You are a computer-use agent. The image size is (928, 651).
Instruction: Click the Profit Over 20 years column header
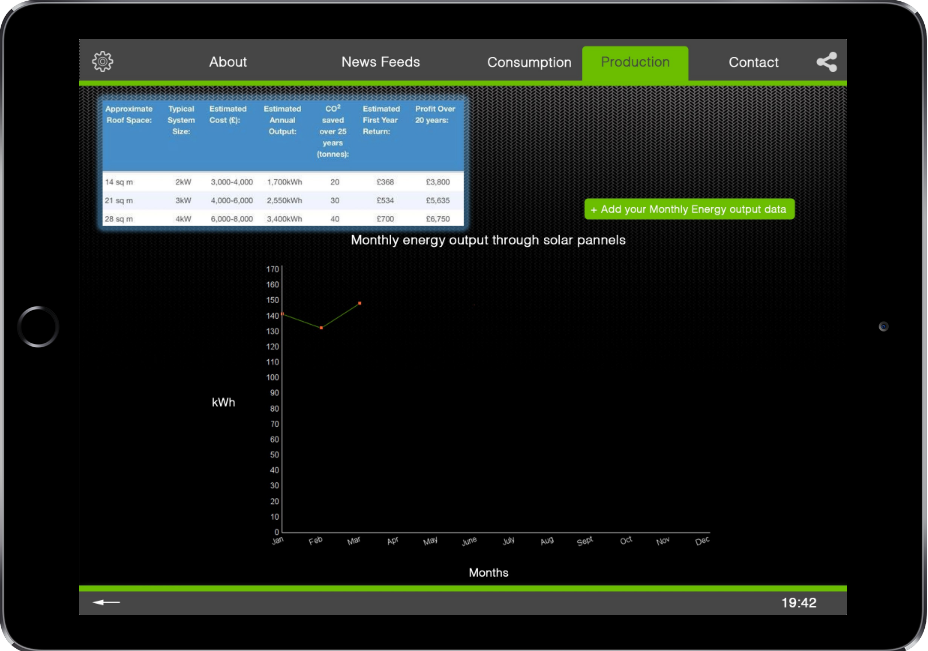[435, 114]
